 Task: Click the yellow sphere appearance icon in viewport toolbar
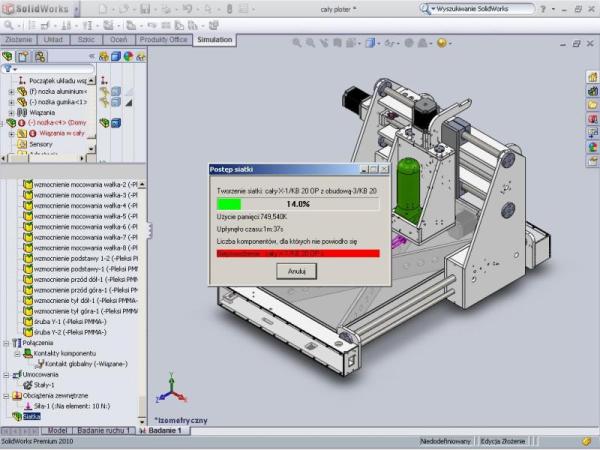(442, 43)
